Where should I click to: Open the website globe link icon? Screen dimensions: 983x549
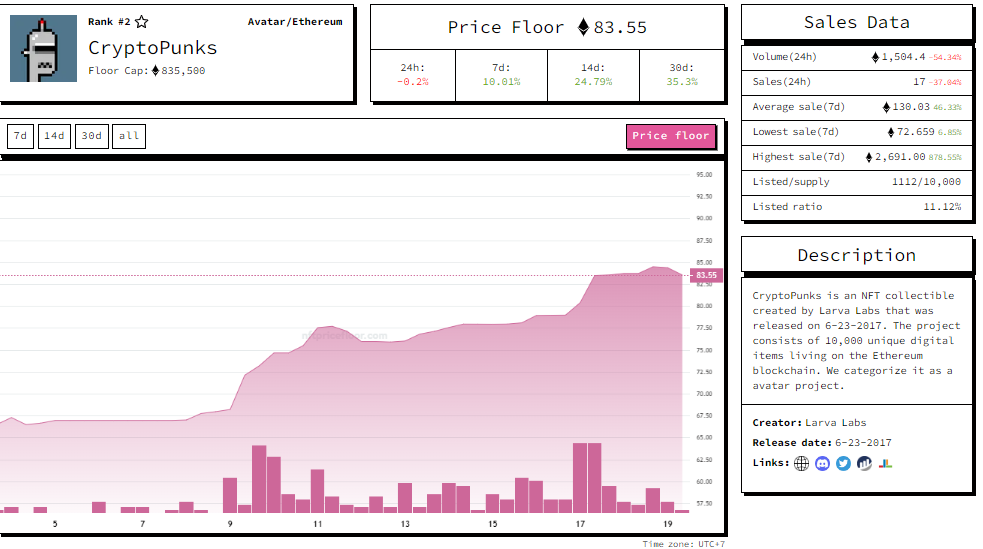point(801,463)
